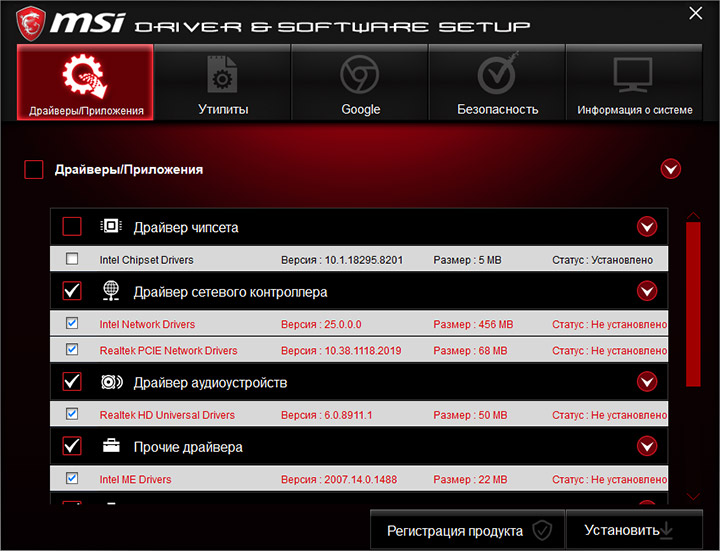Click version 6.0.8911.1 text
This screenshot has height=551, width=720.
point(326,415)
